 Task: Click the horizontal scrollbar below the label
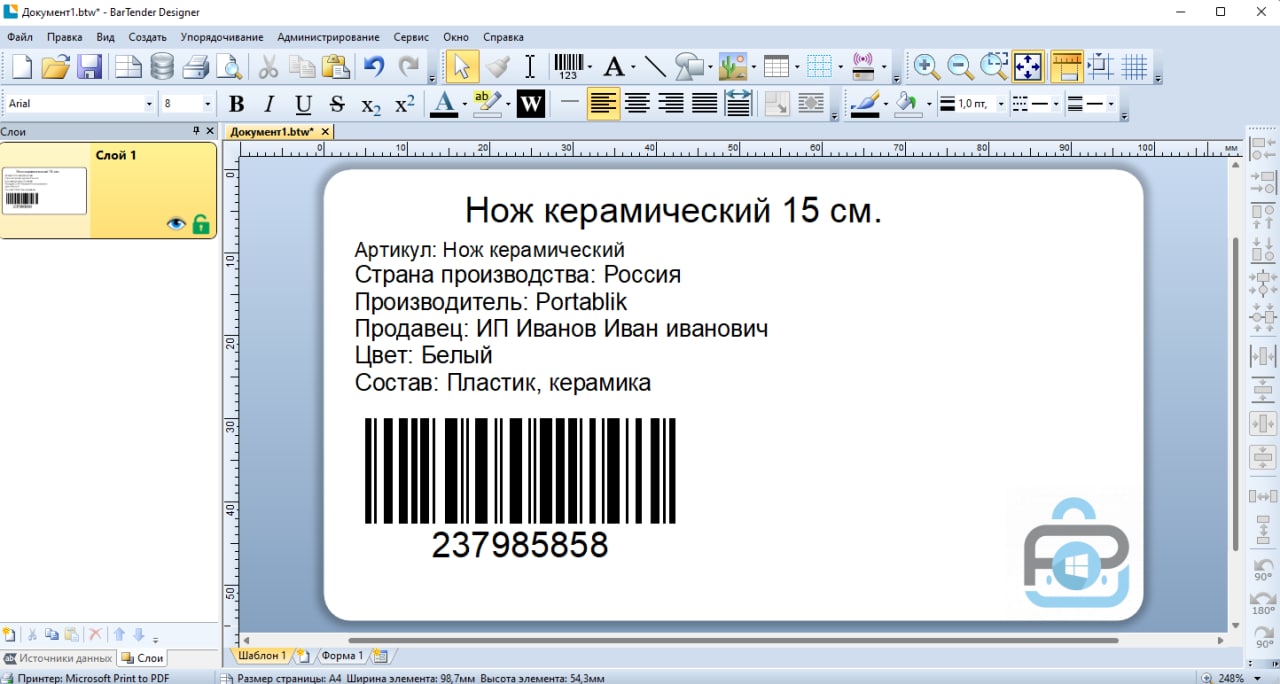click(733, 640)
